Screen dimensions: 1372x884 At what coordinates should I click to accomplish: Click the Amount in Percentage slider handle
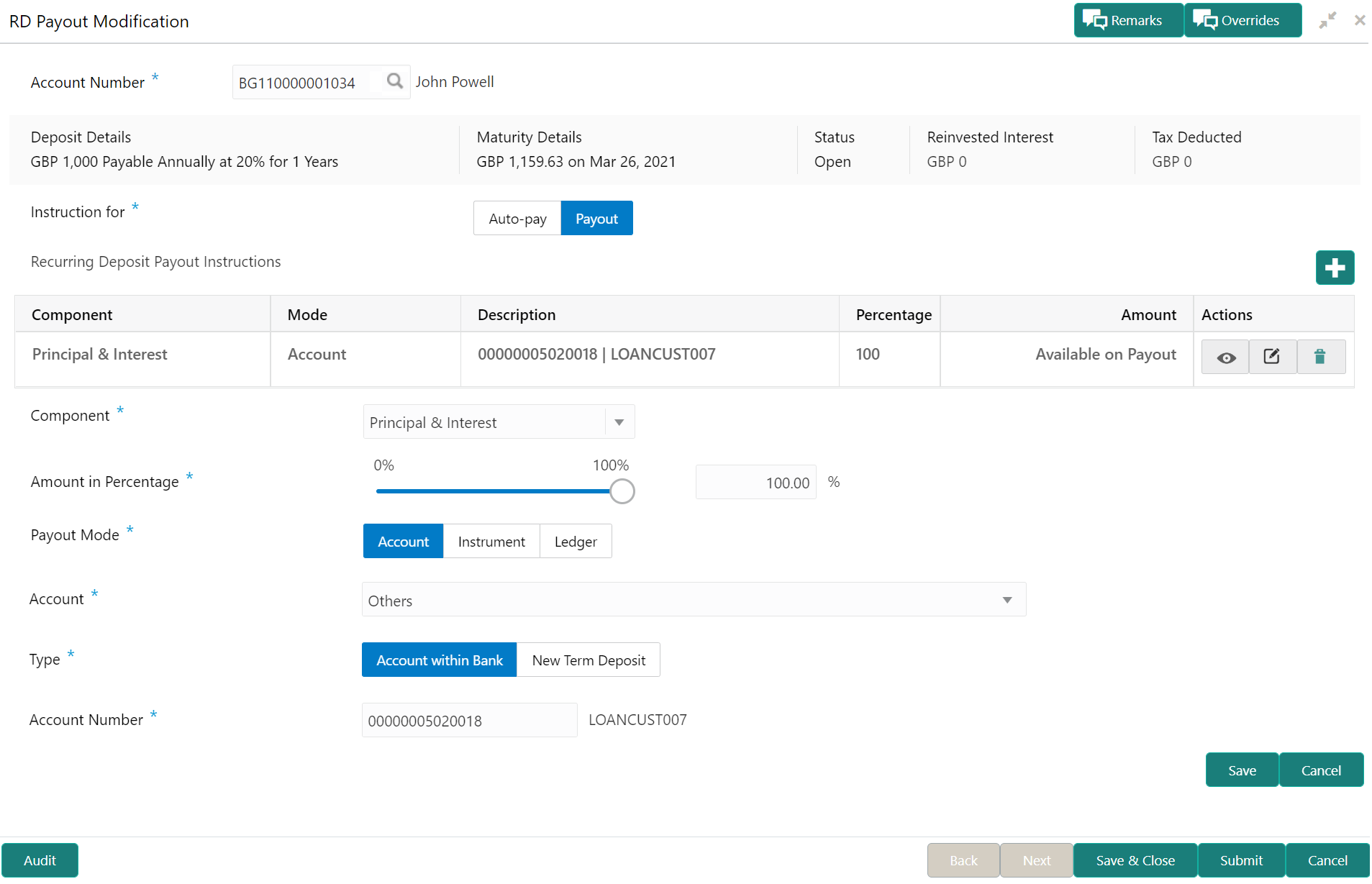coord(622,492)
